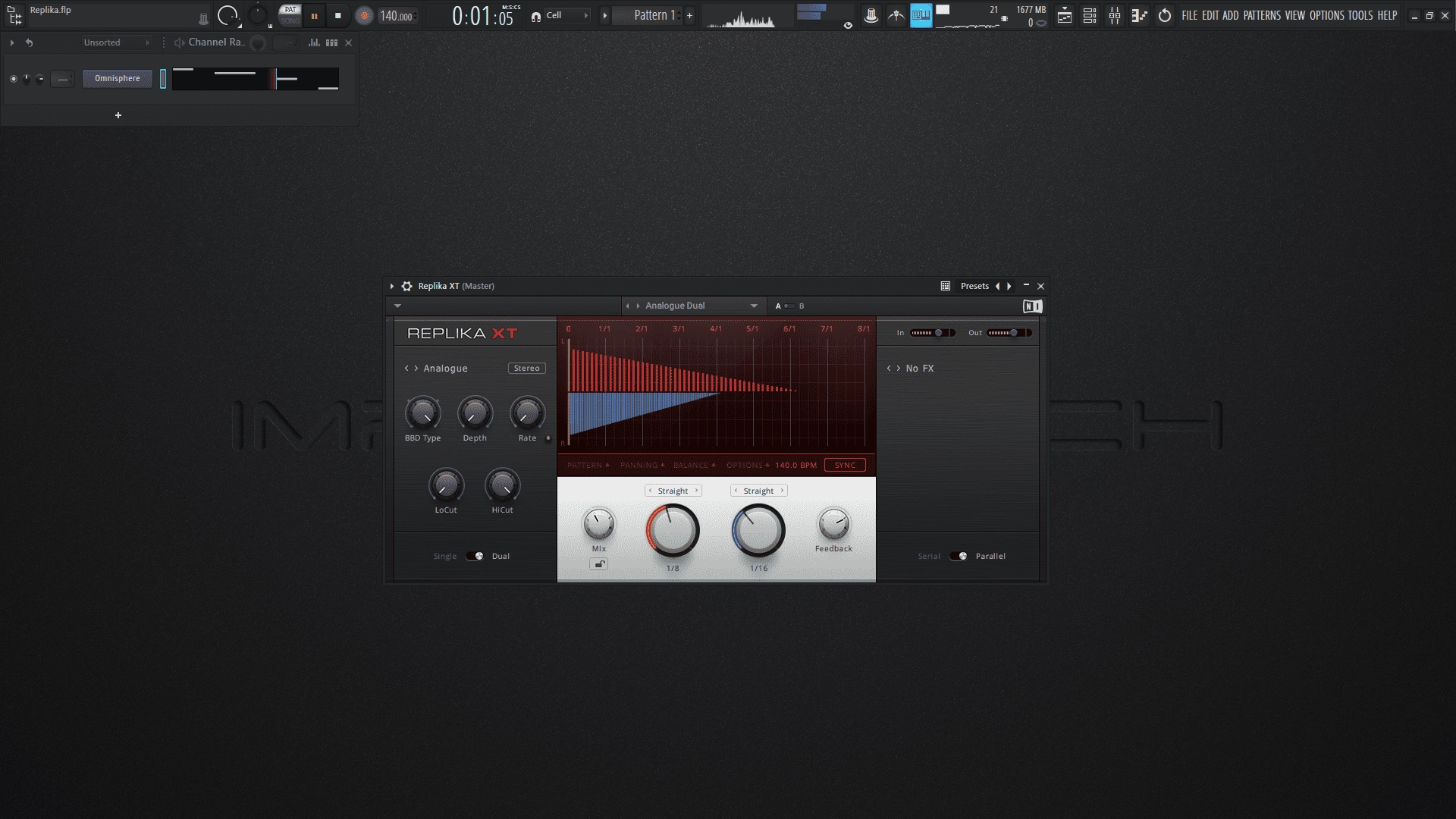Click the eye icon below the oscilloscope
Image resolution: width=1456 pixels, height=819 pixels.
848,25
